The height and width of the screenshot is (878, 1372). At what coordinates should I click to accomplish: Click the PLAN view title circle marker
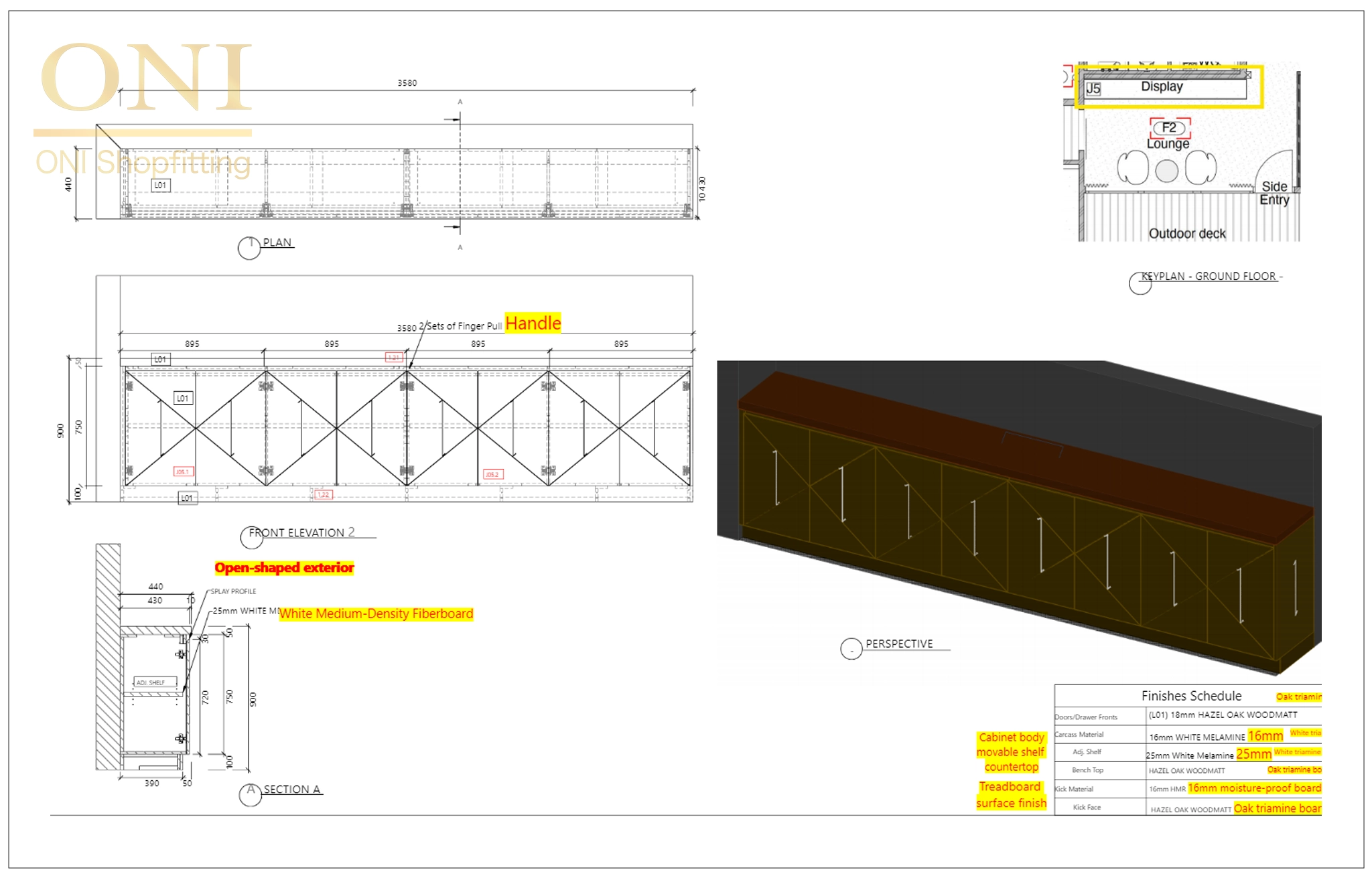(249, 248)
